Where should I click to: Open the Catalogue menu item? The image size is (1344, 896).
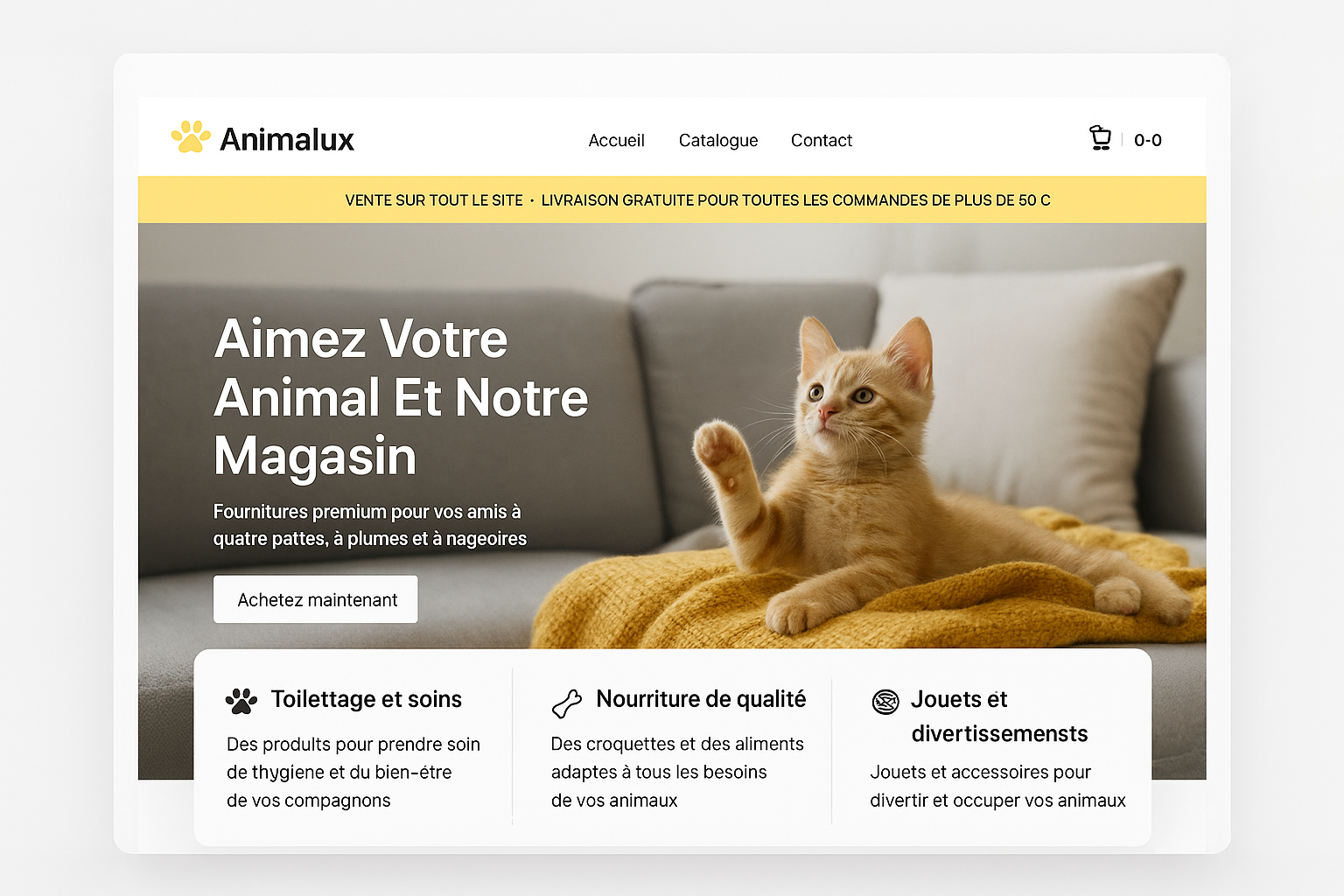pos(718,140)
